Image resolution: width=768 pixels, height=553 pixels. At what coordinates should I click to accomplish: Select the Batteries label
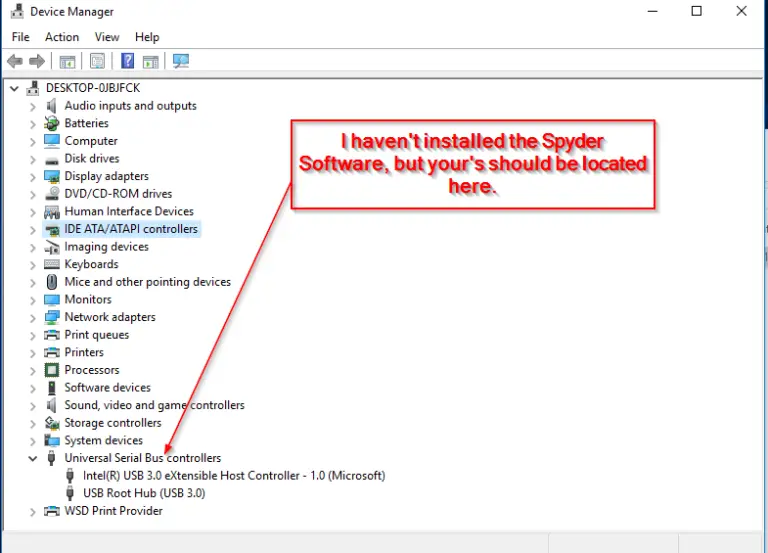tap(87, 123)
